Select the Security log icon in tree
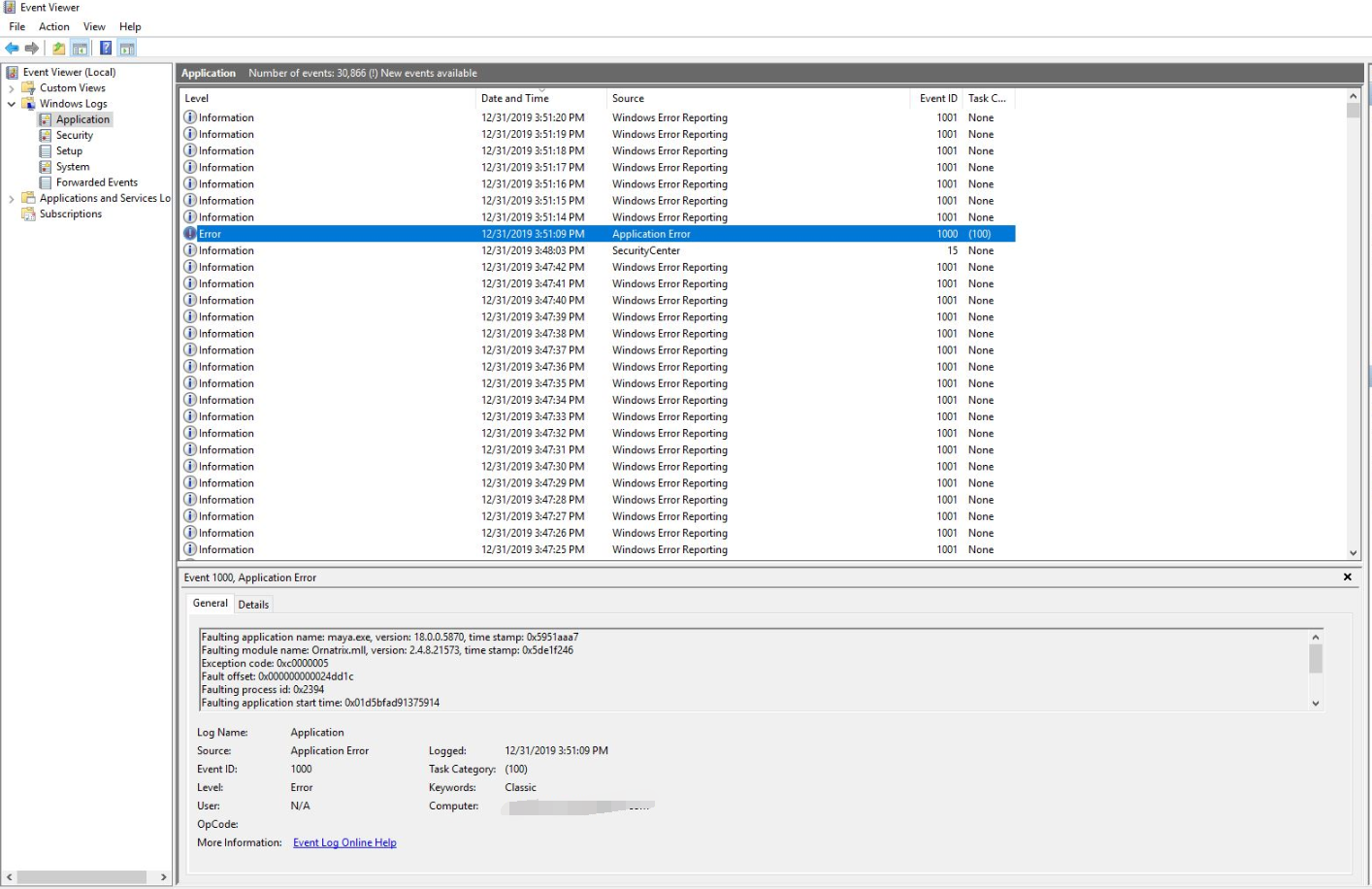The image size is (1372, 889). coord(46,136)
